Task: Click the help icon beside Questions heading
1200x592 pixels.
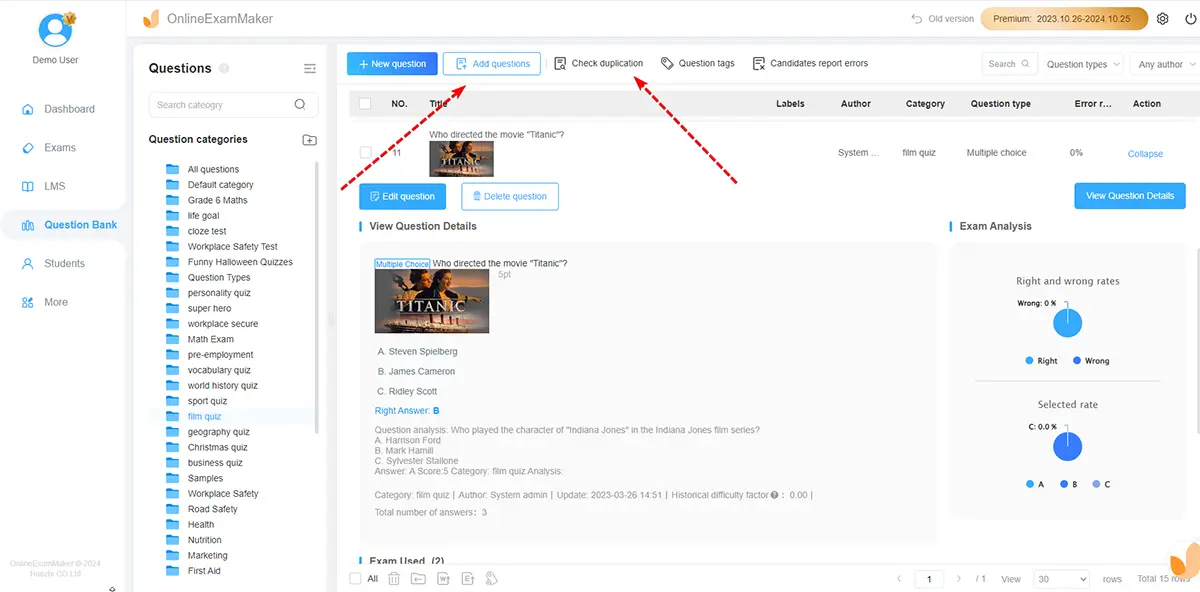Action: (224, 68)
